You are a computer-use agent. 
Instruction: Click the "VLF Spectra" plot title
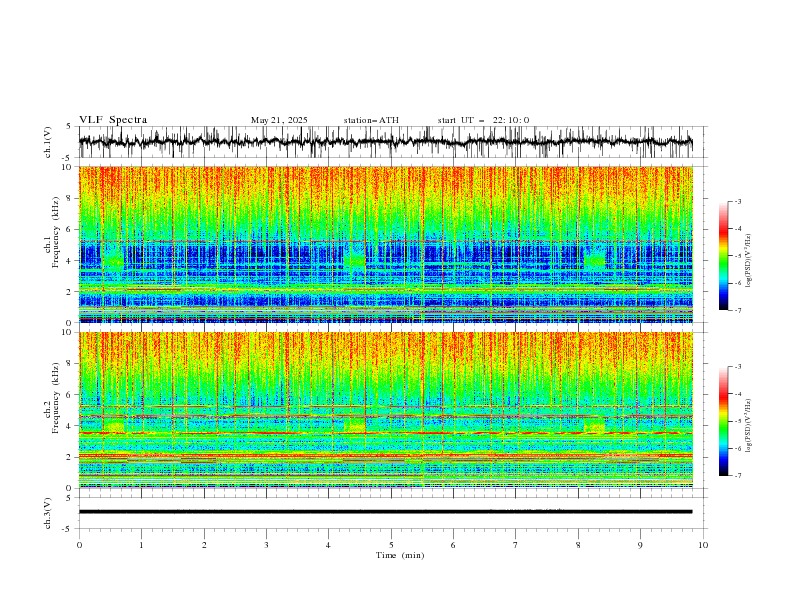click(x=113, y=120)
